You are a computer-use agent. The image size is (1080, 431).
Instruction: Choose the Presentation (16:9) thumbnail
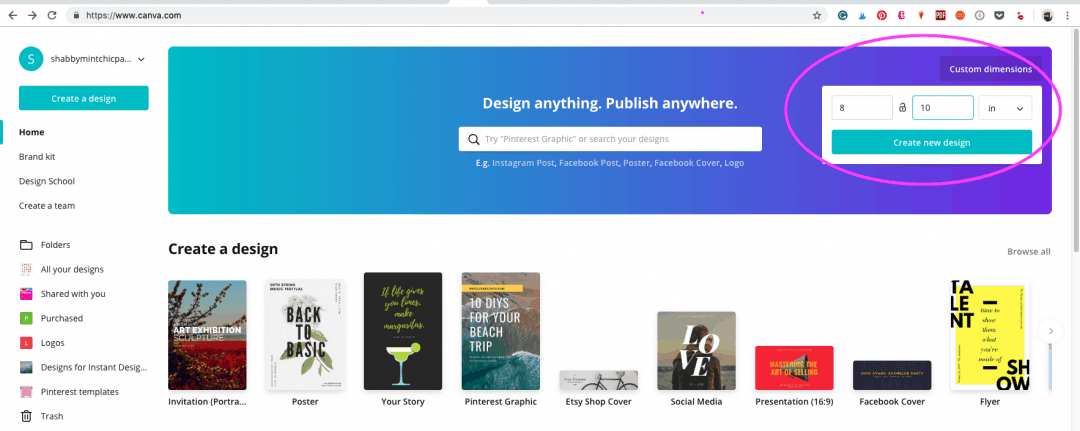click(794, 368)
